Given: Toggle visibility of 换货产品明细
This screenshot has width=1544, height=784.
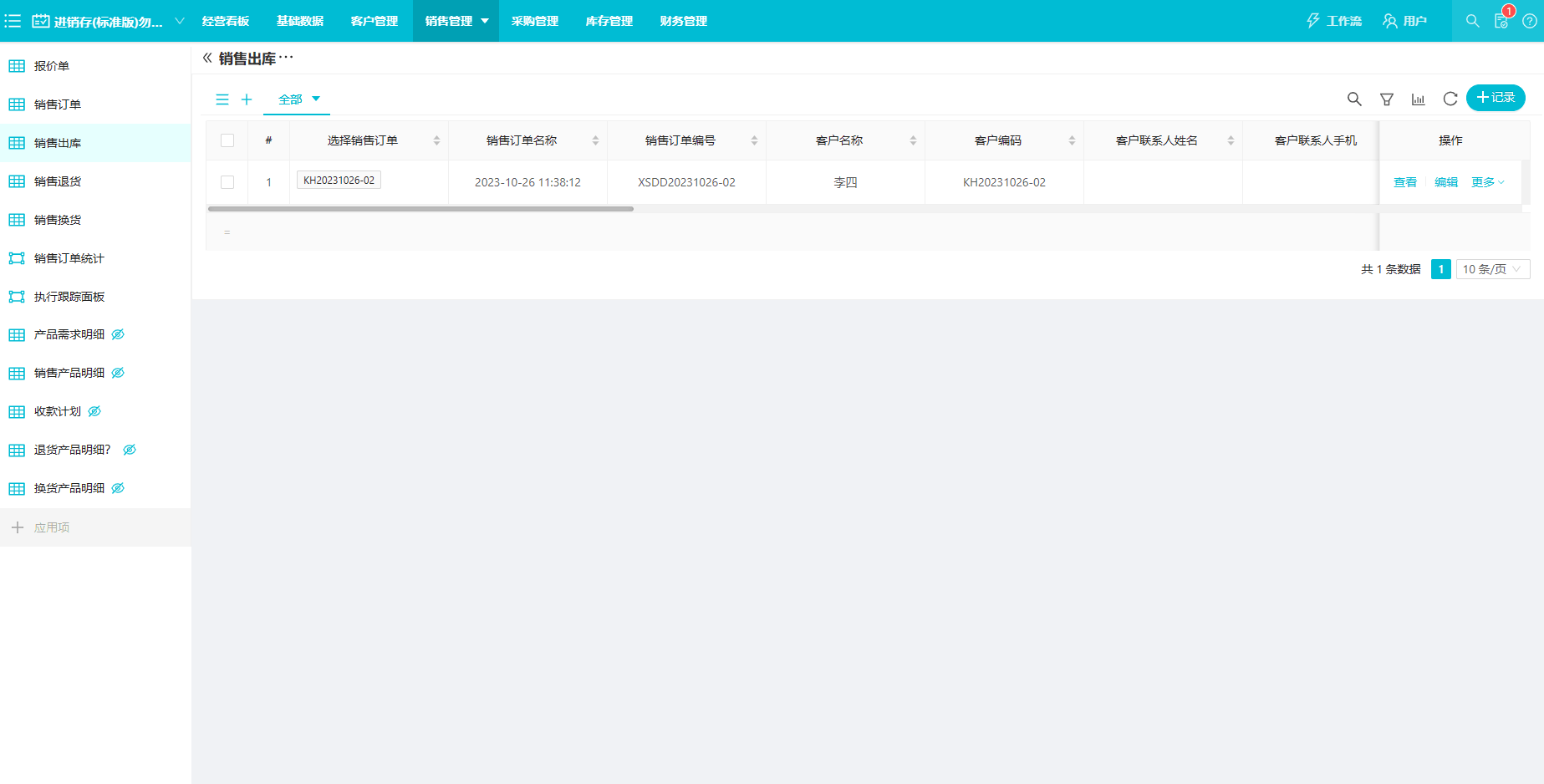Looking at the screenshot, I should [x=118, y=488].
